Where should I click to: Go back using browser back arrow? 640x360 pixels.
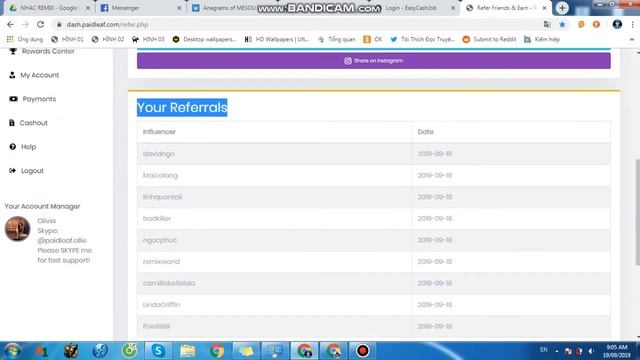click(10, 24)
